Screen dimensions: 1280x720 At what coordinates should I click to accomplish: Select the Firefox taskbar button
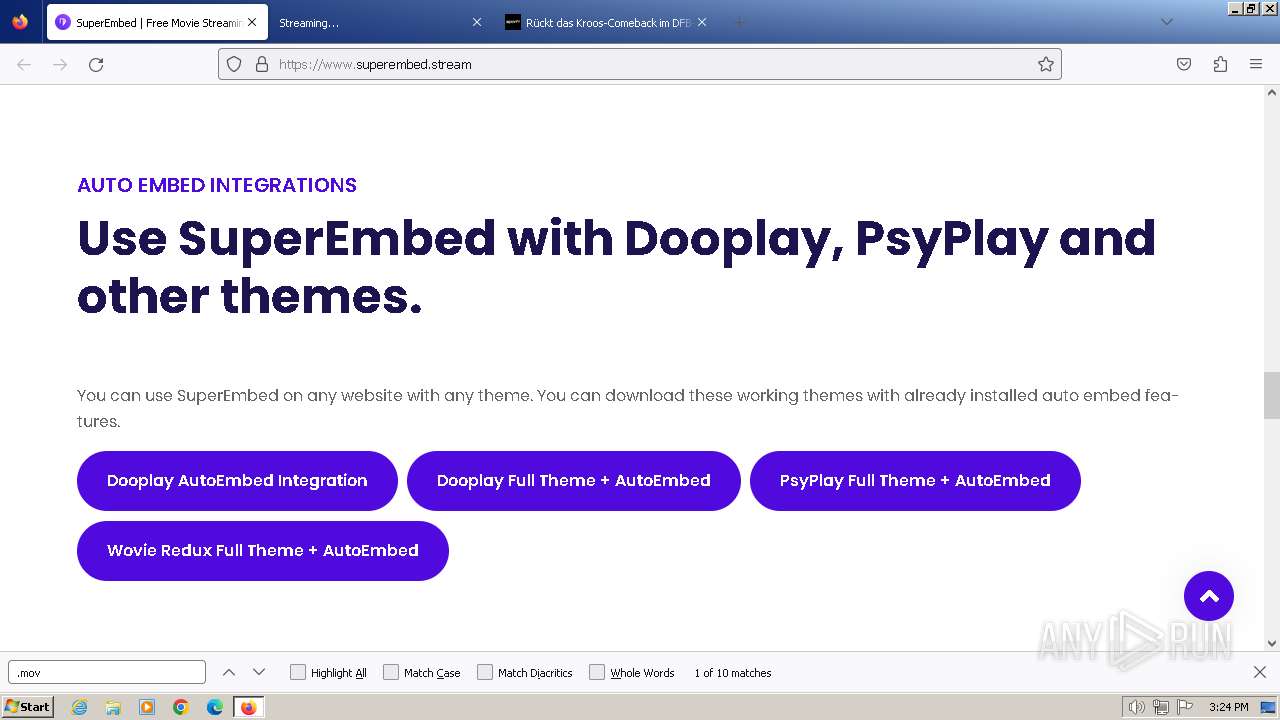point(248,707)
